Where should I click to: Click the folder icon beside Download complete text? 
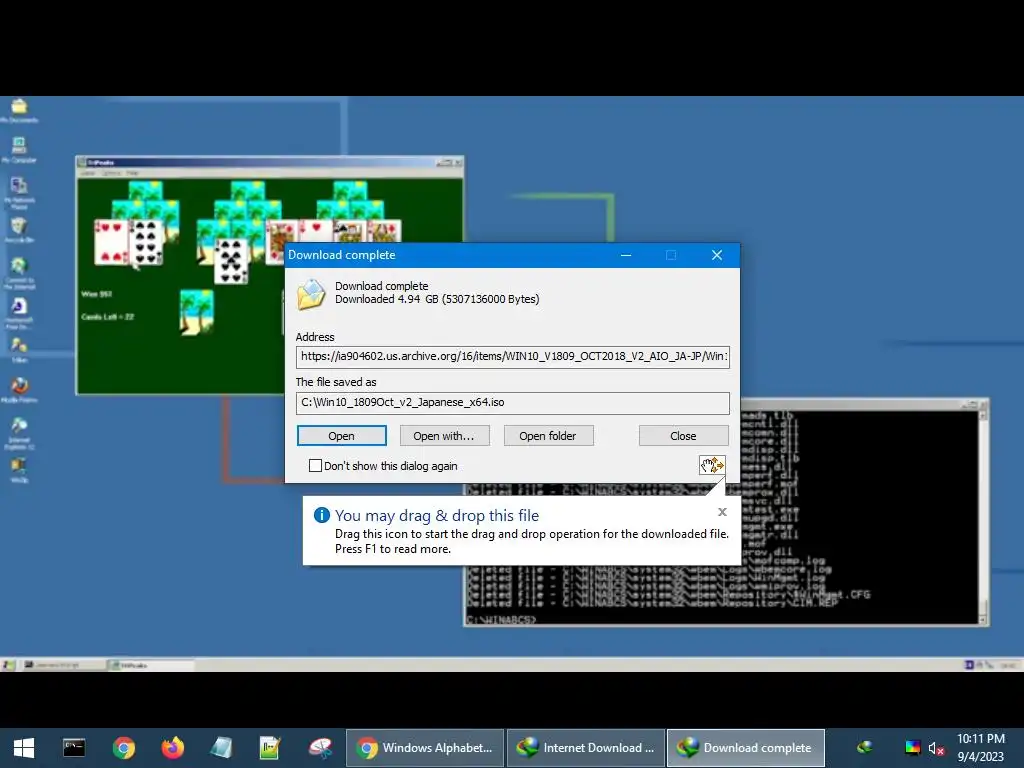pos(311,294)
